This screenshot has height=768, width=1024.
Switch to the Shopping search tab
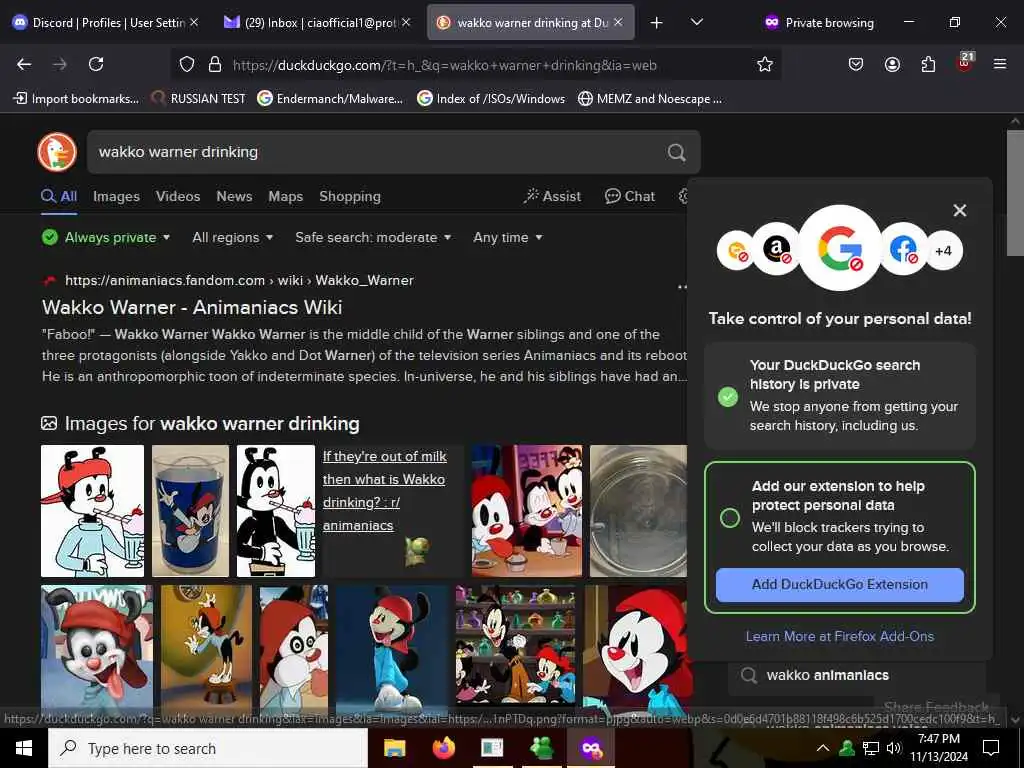click(x=349, y=197)
